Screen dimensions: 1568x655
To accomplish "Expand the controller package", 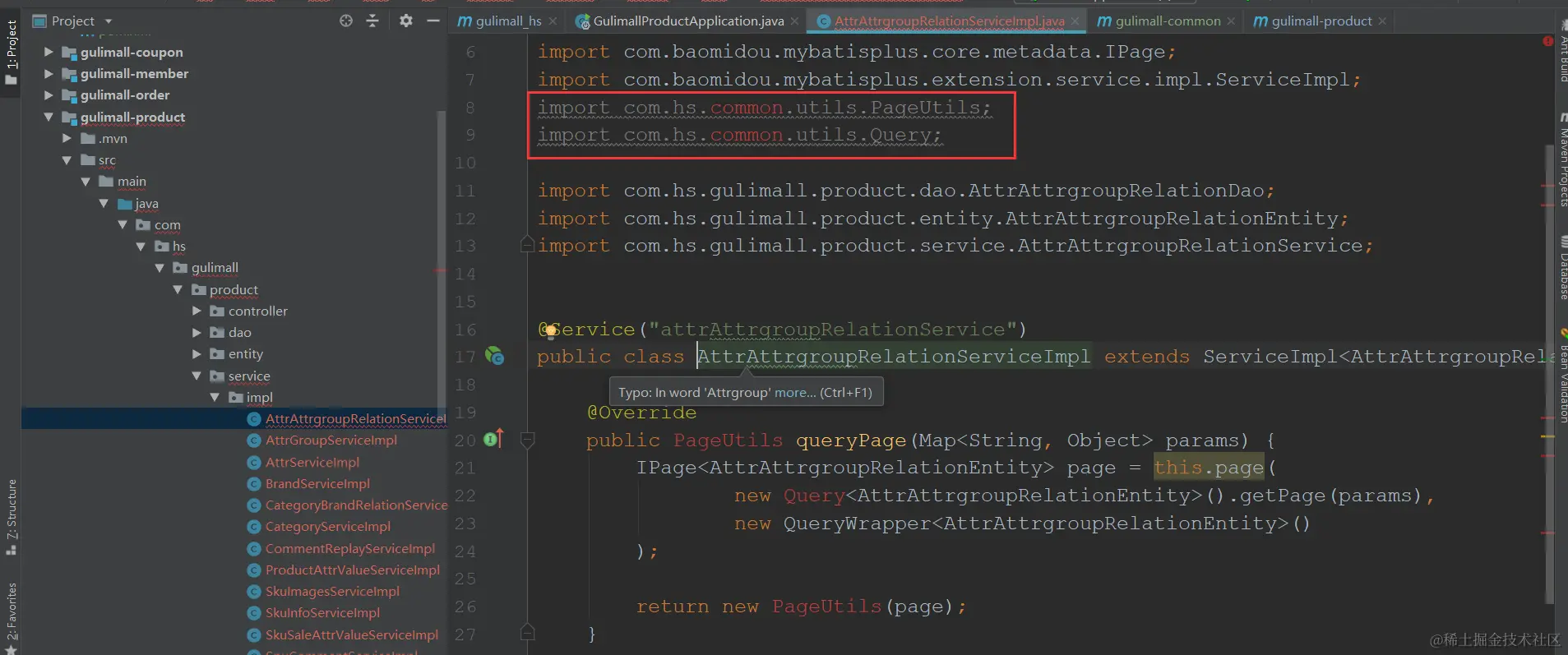I will (x=197, y=311).
